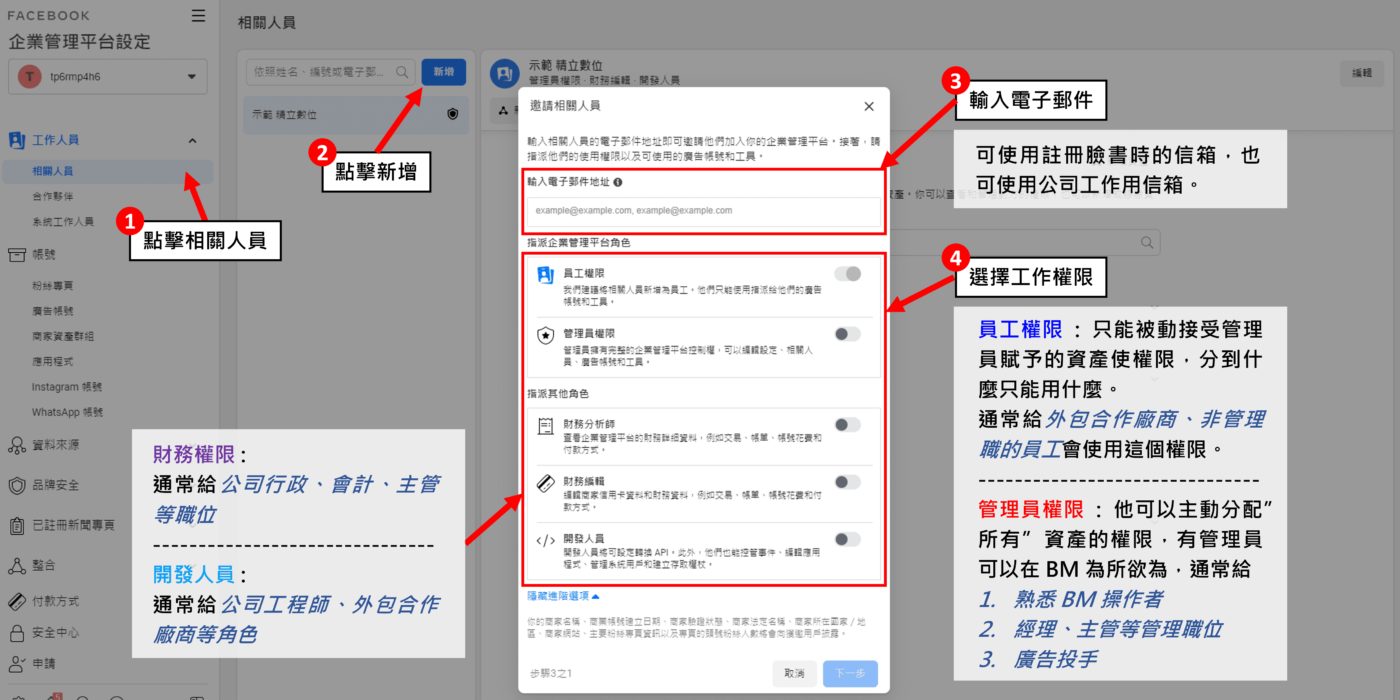Click the 示範 精立數位 avatar icon
The image size is (1400, 700).
click(503, 72)
